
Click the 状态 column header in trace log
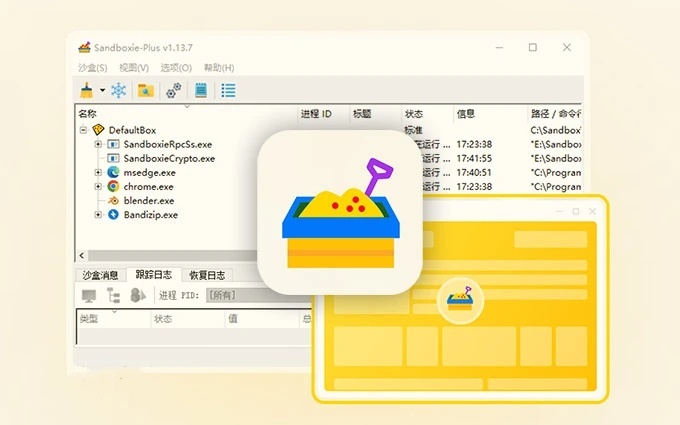(x=187, y=319)
